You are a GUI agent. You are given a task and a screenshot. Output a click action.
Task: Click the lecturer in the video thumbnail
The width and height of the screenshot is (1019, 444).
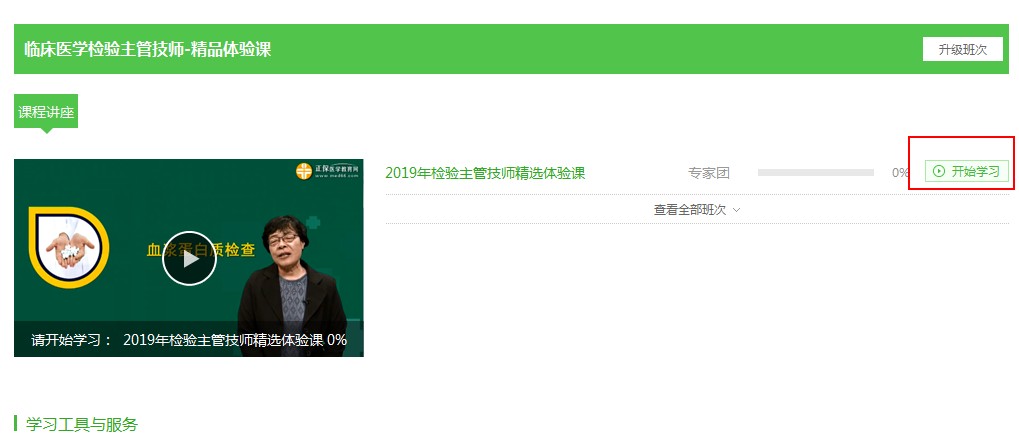coord(291,286)
